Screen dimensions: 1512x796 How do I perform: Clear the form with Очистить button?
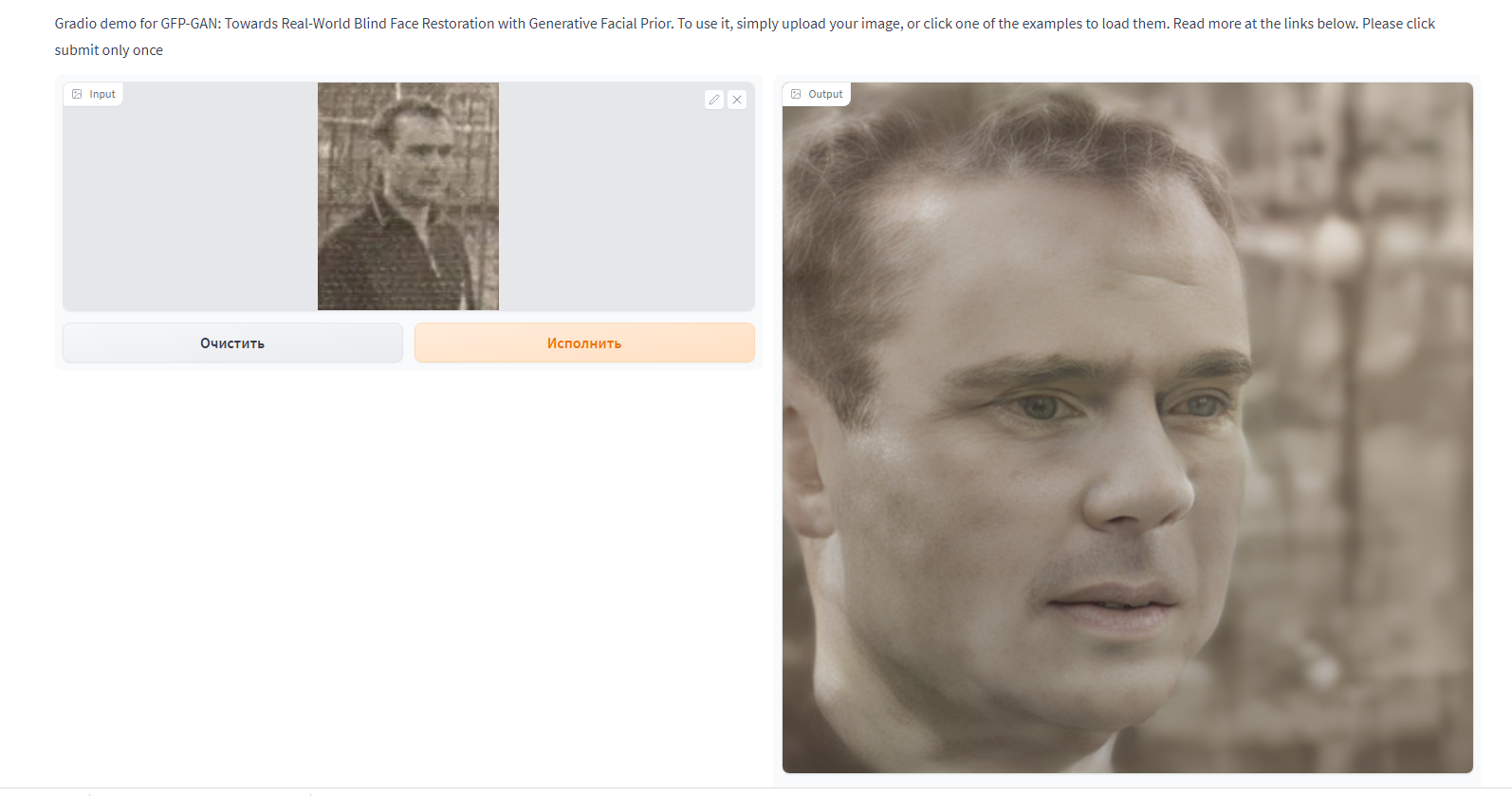pos(232,342)
